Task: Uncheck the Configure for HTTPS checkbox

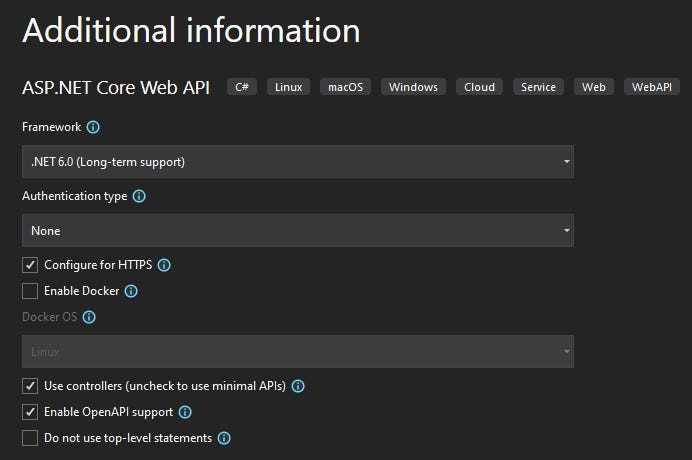Action: click(30, 265)
